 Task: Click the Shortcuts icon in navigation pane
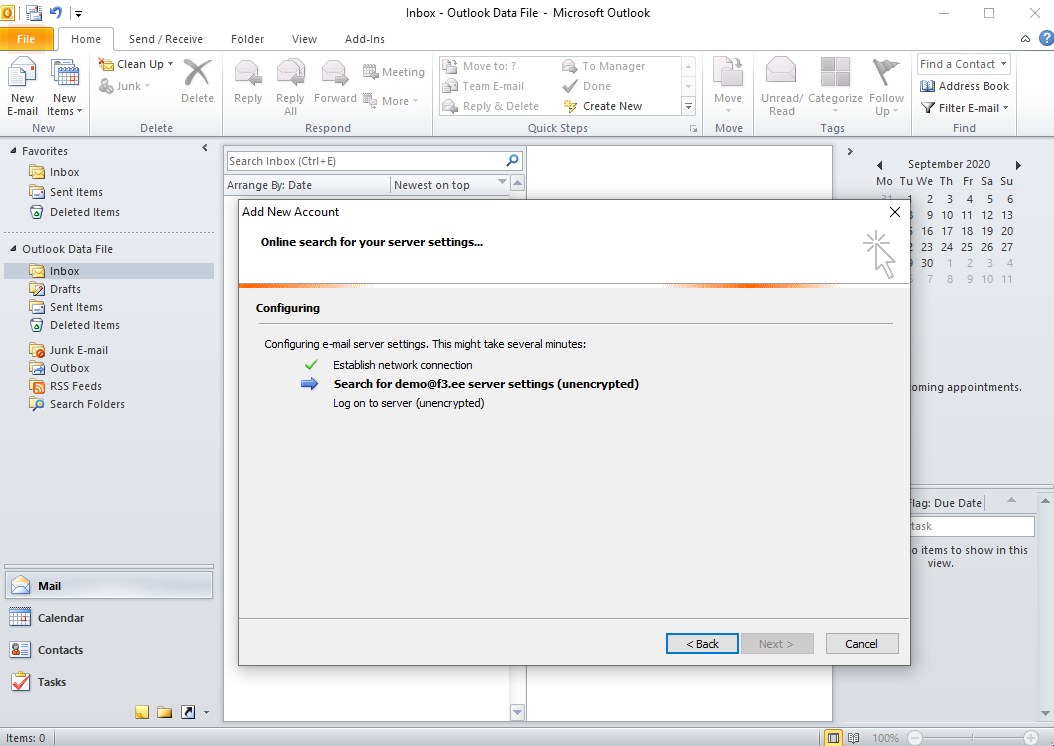click(x=188, y=712)
